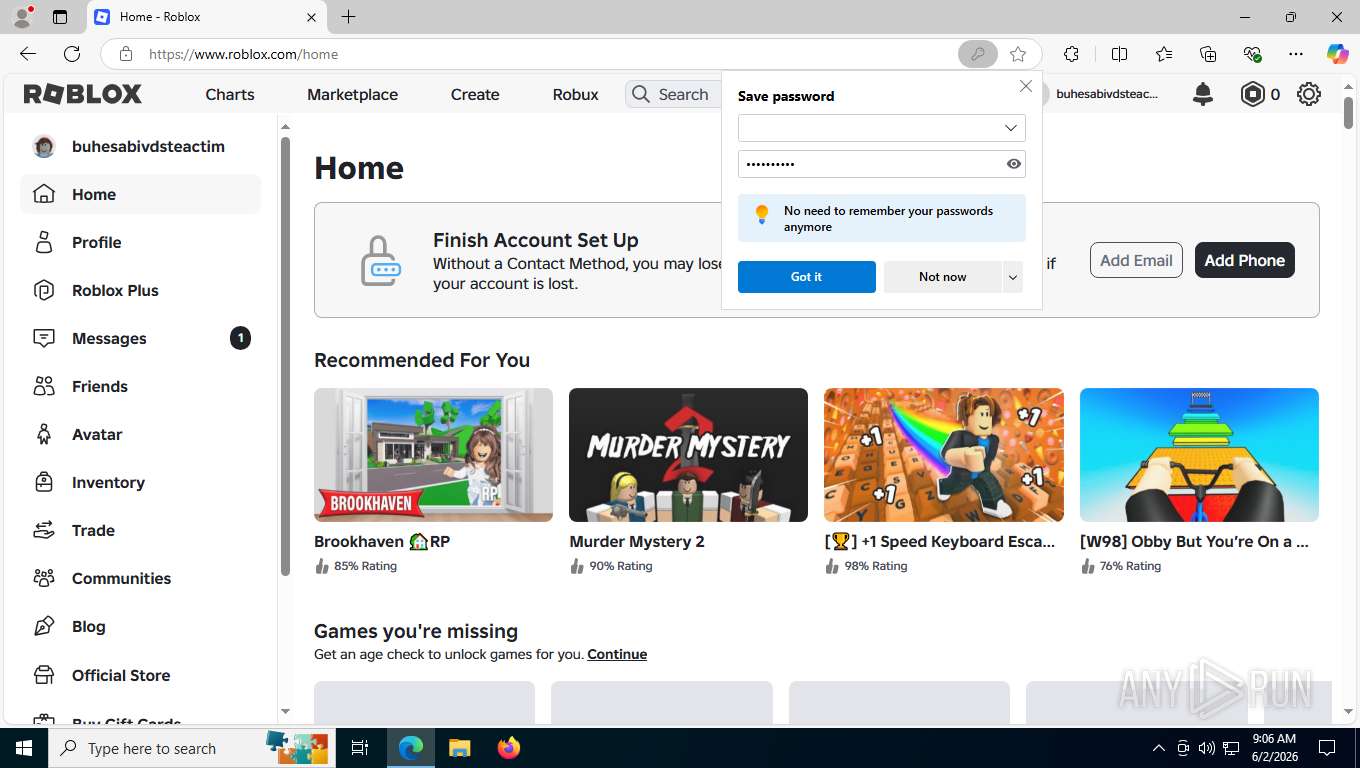Open the Messages sidebar icon
This screenshot has width=1360, height=768.
click(44, 338)
